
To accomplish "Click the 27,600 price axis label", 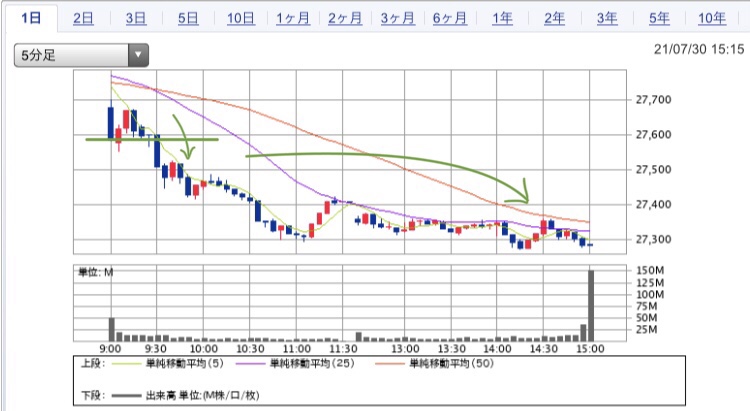I will coord(653,134).
